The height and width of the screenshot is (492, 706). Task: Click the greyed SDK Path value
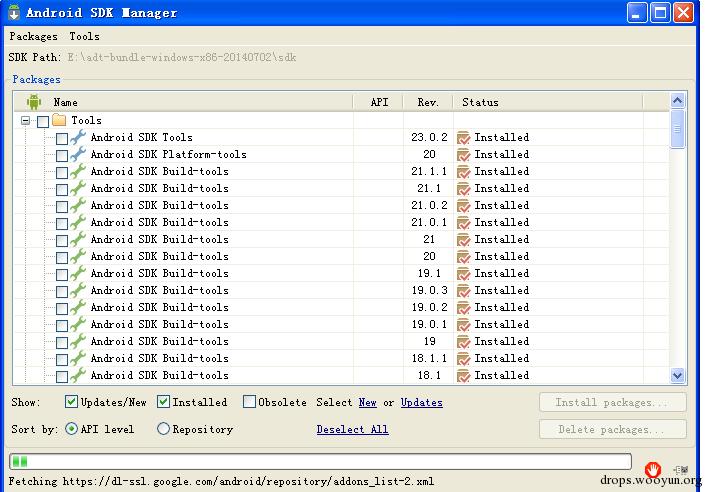click(x=182, y=57)
